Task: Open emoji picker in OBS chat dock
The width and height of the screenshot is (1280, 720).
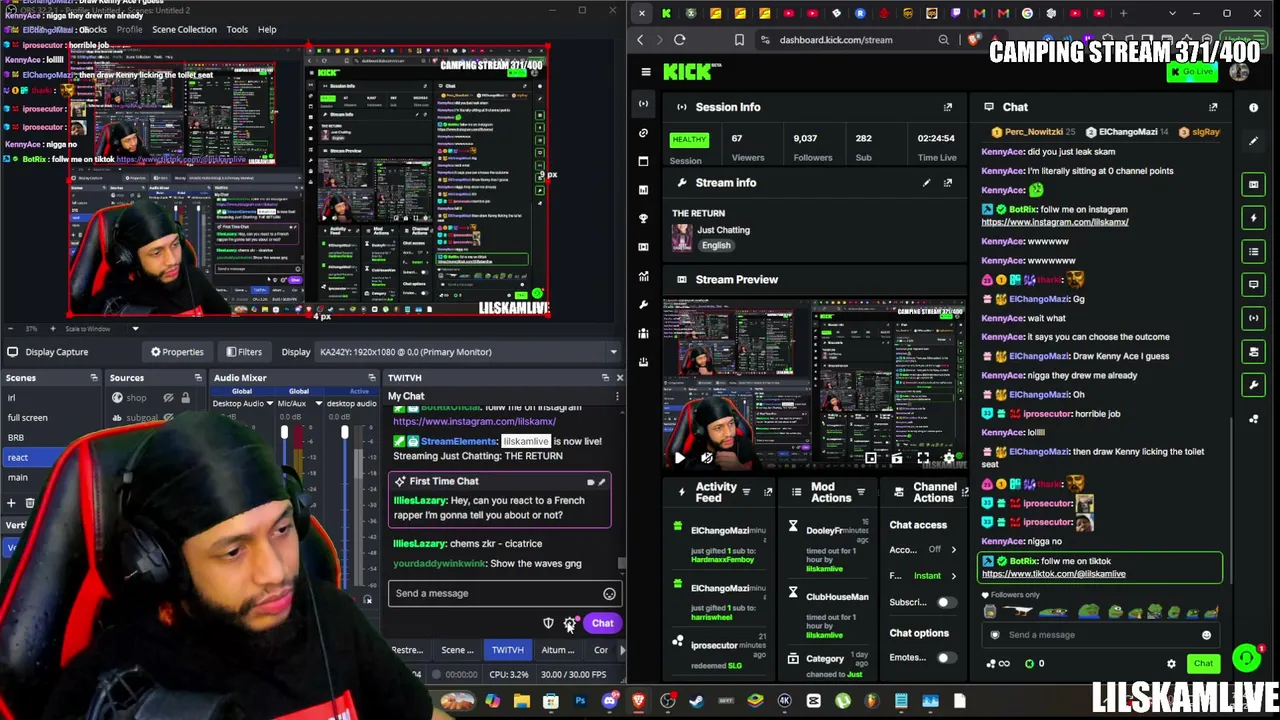Action: [x=609, y=594]
